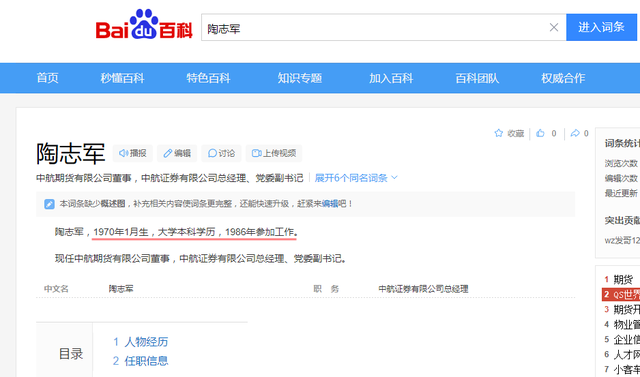
Task: Open the 知识专题 nav item
Action: (300, 78)
